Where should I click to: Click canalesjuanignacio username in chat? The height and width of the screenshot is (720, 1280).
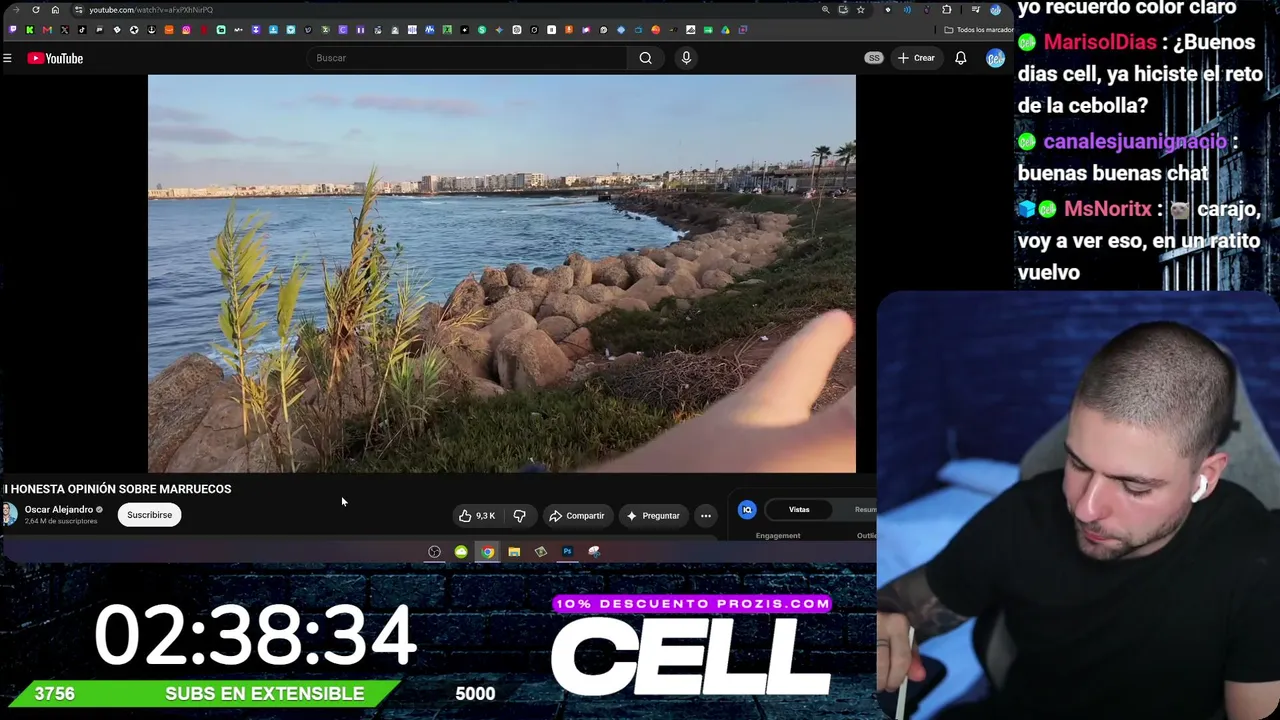(x=1135, y=141)
